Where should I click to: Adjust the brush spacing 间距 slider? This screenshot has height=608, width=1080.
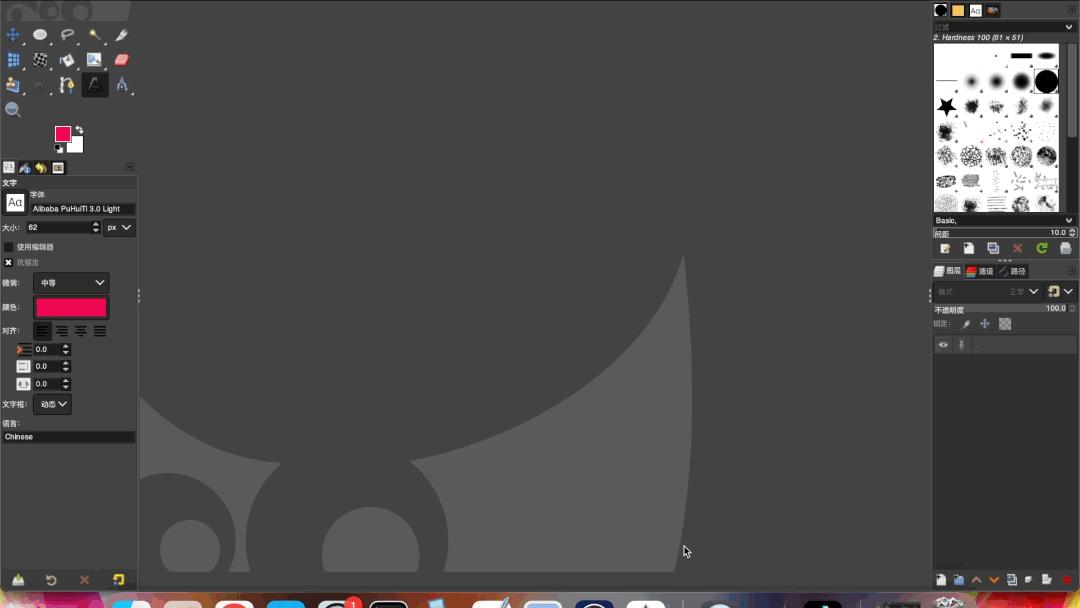(x=1000, y=233)
